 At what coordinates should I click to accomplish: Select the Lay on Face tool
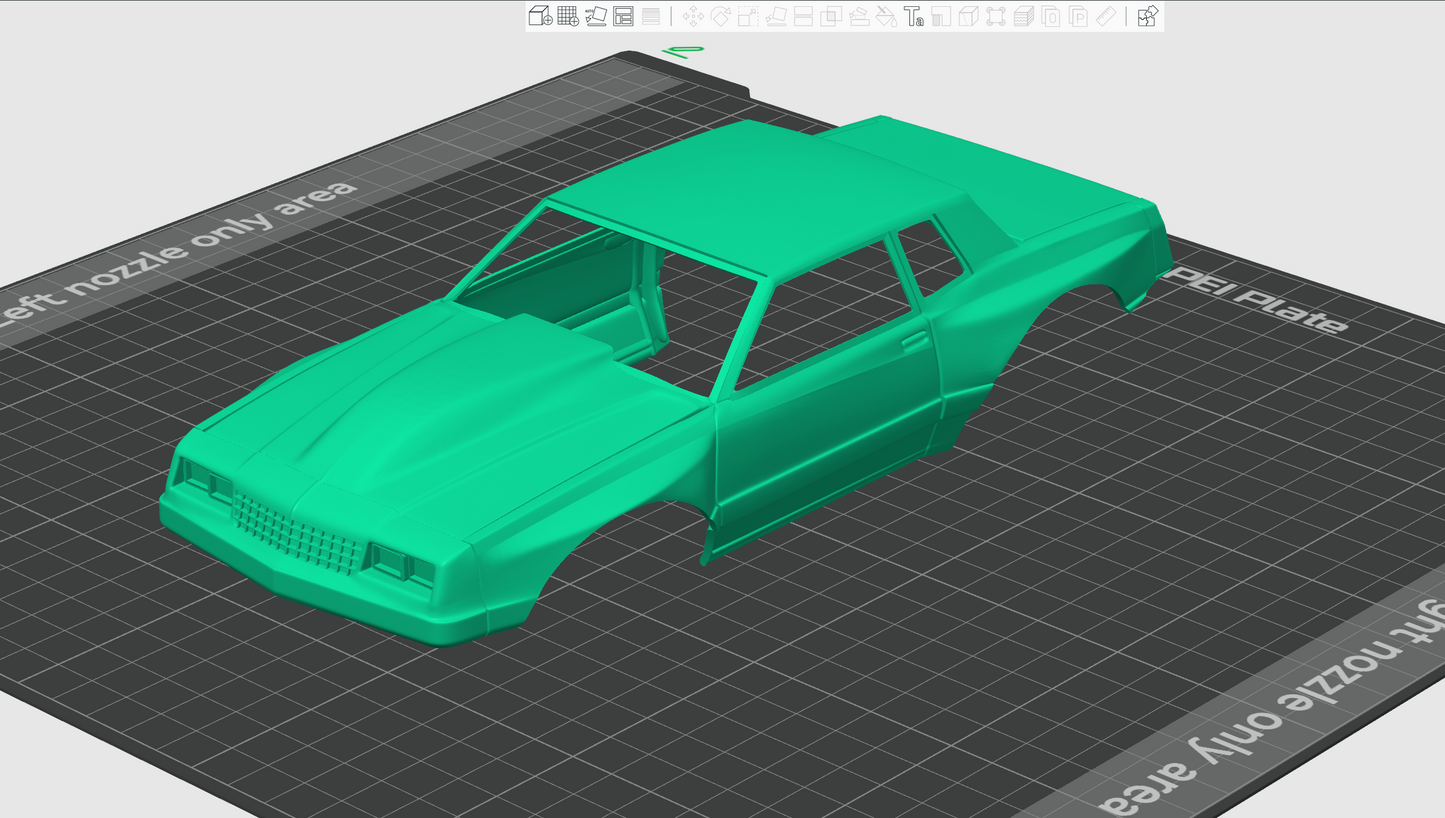pos(775,16)
